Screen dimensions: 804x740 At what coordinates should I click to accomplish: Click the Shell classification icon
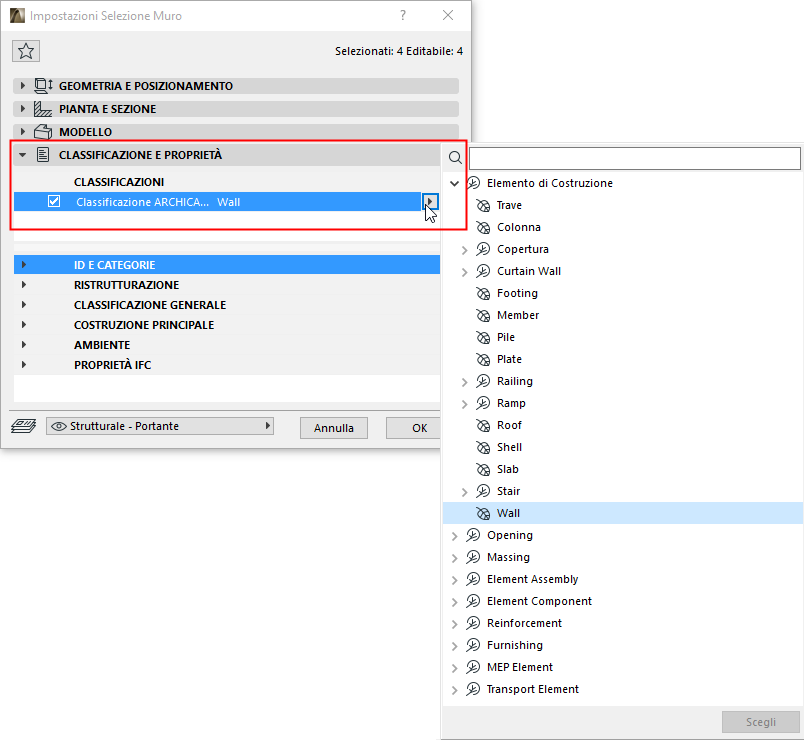(483, 447)
